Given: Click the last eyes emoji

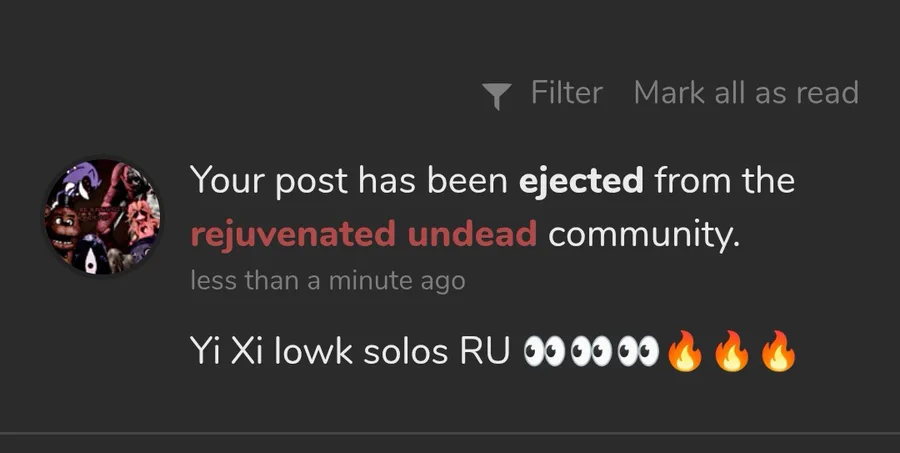Looking at the screenshot, I should [638, 351].
